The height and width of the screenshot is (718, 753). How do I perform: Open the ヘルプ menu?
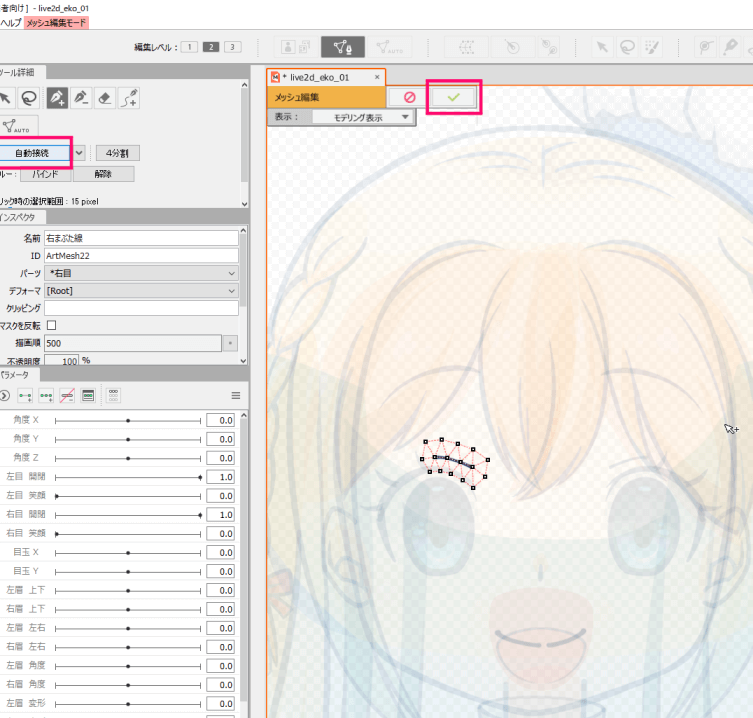point(11,23)
